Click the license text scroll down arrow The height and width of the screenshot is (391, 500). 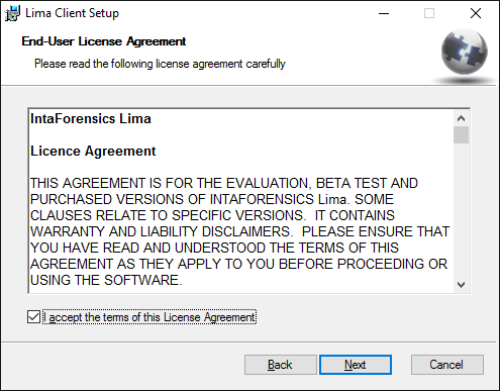point(461,285)
